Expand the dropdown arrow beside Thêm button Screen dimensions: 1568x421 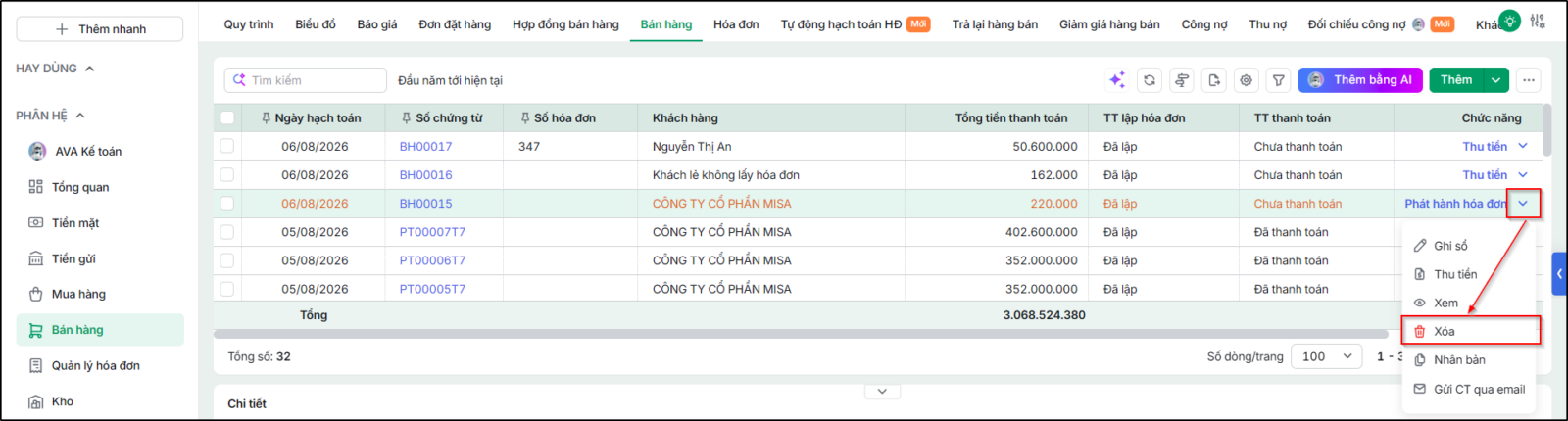1495,80
